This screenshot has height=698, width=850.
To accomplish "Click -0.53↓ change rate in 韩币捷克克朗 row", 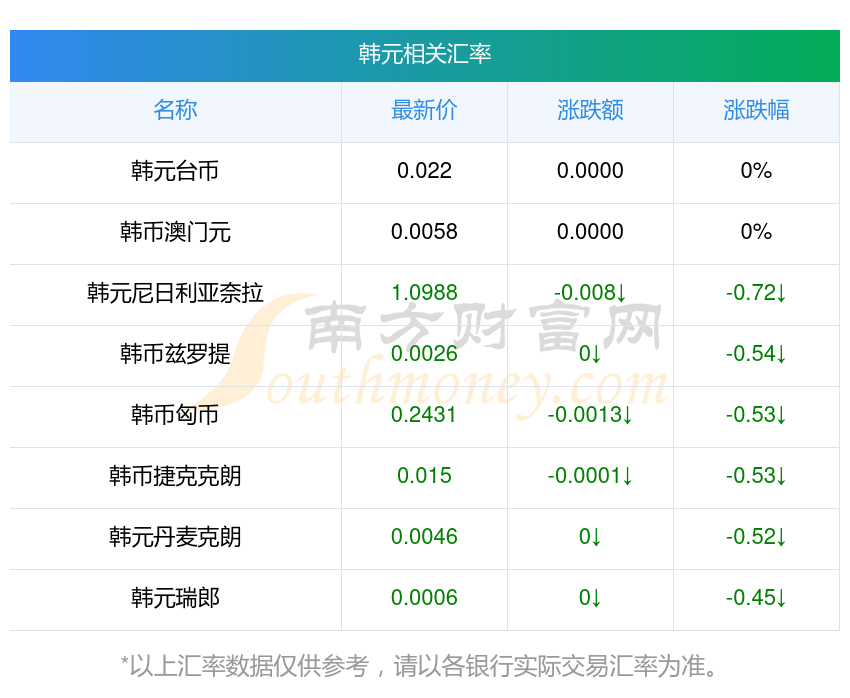I will 756,476.
